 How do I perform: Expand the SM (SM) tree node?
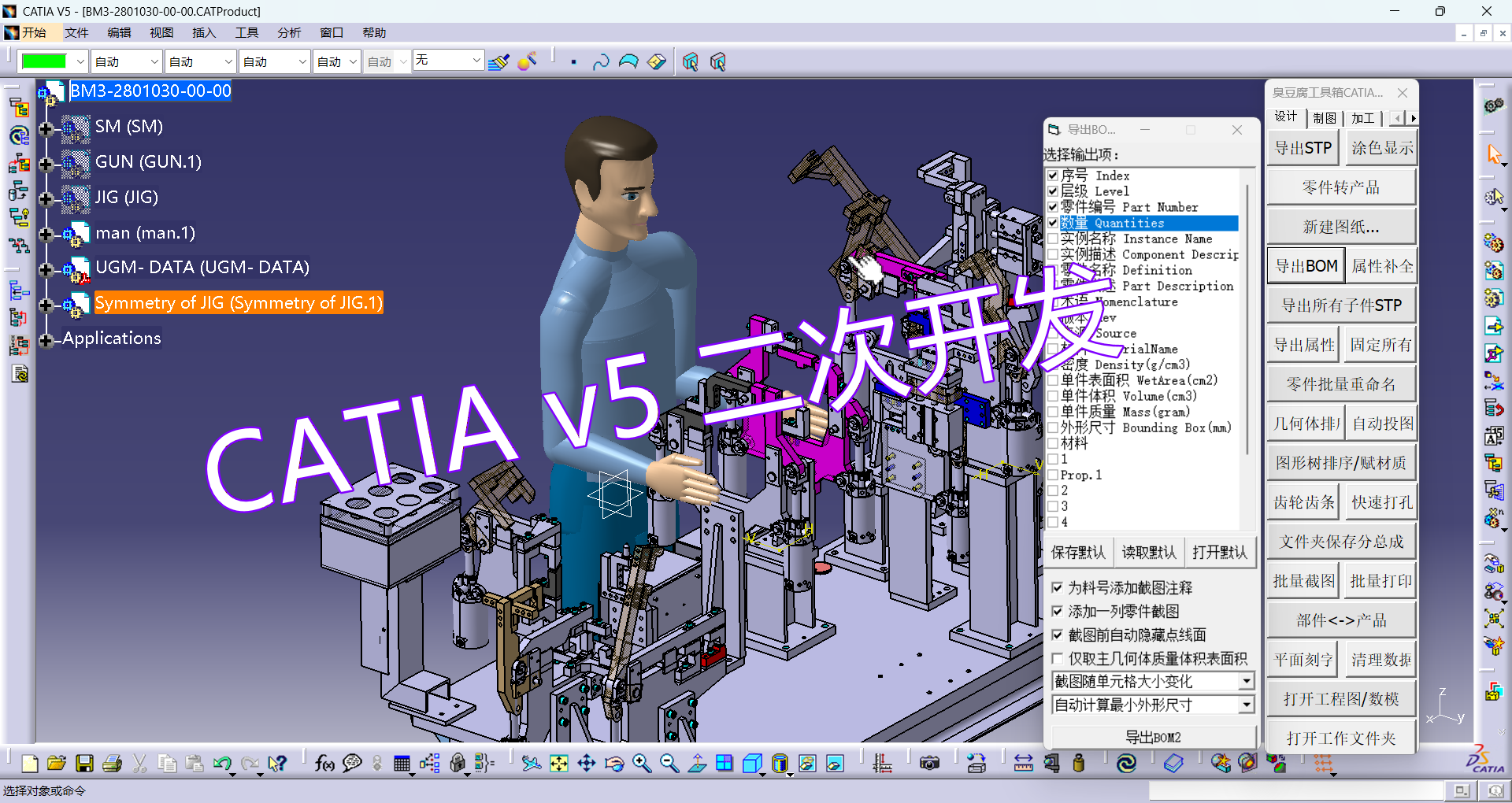point(46,128)
